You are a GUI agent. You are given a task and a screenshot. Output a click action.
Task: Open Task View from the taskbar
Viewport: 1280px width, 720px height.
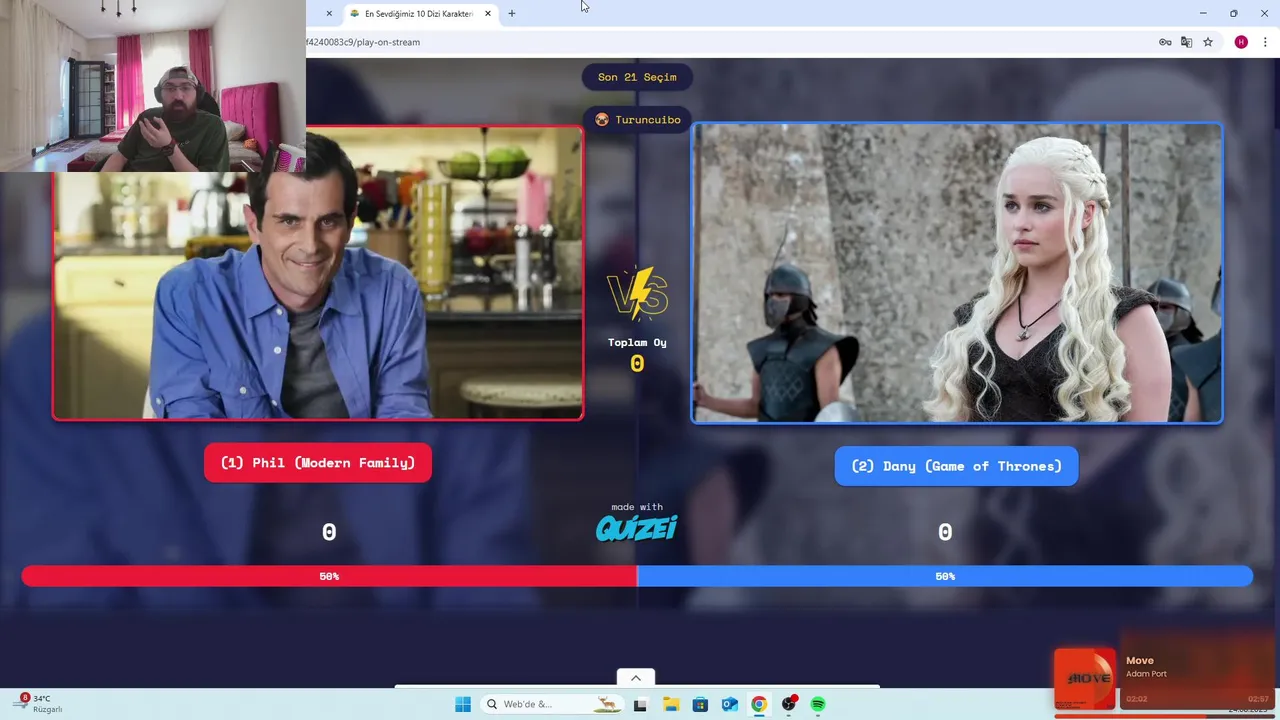click(x=640, y=704)
